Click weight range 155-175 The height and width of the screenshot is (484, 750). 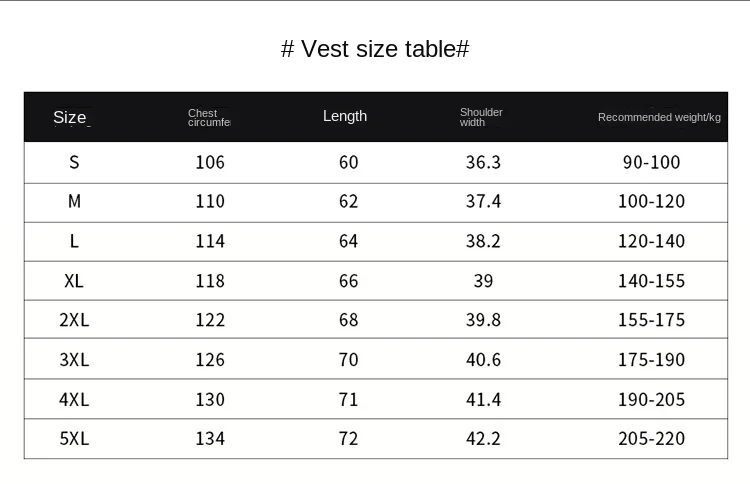tap(651, 320)
